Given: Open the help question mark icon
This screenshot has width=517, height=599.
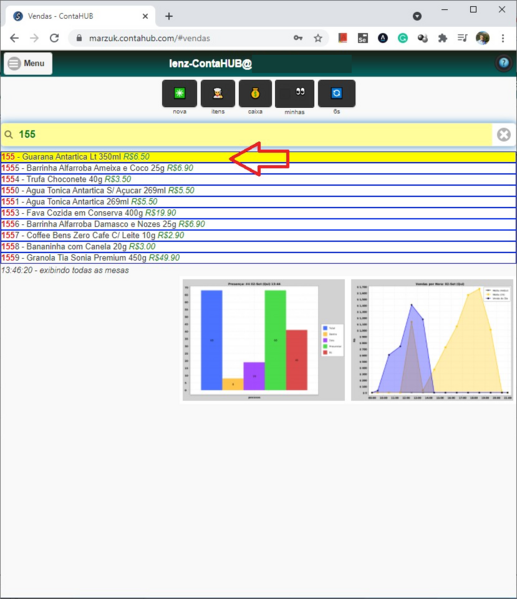Looking at the screenshot, I should click(504, 63).
